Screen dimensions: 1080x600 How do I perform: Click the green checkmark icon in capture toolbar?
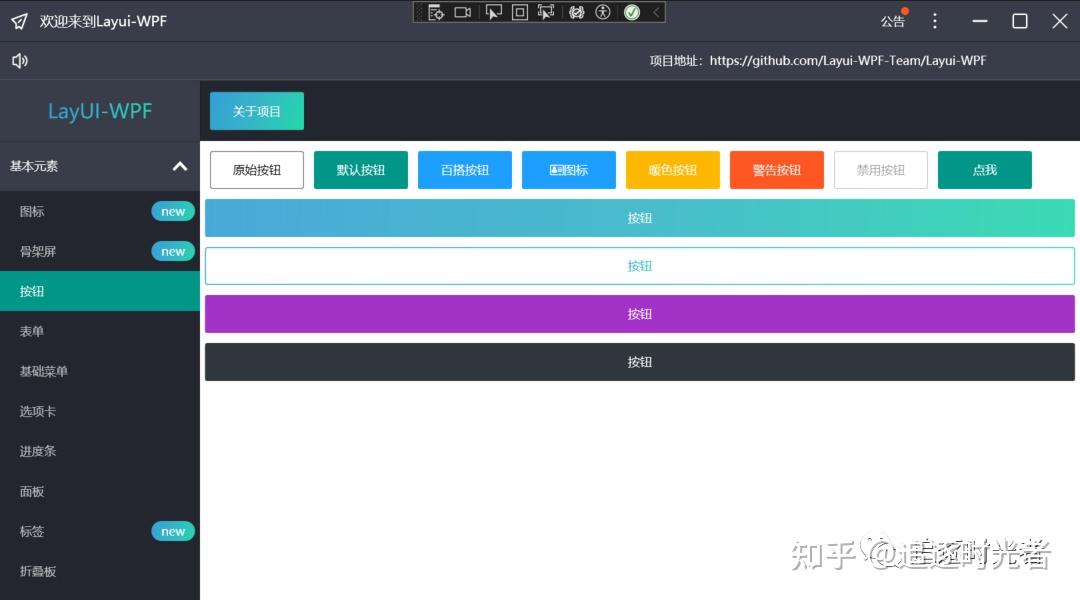coord(631,12)
